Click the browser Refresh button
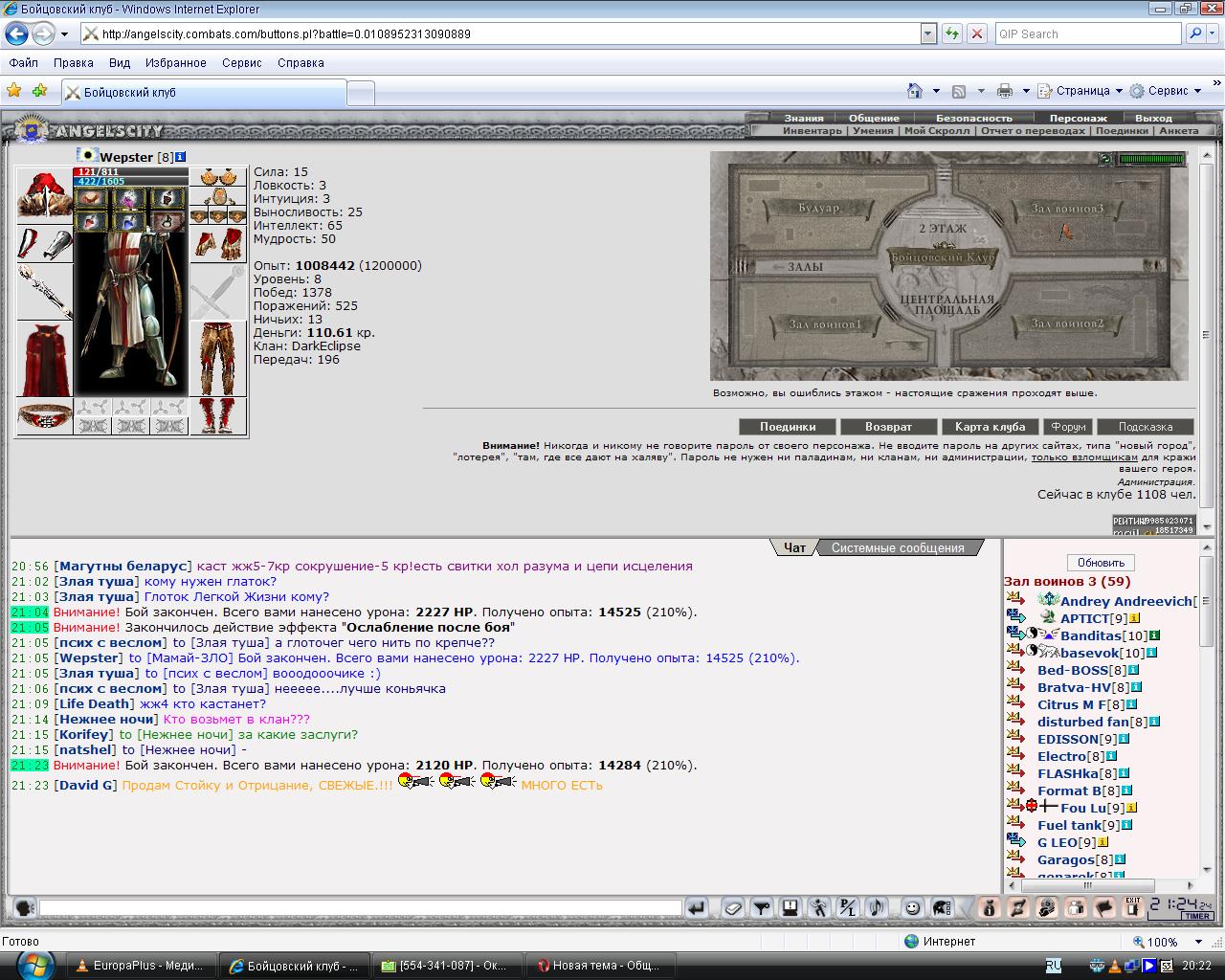This screenshot has width=1225, height=980. pyautogui.click(x=951, y=33)
